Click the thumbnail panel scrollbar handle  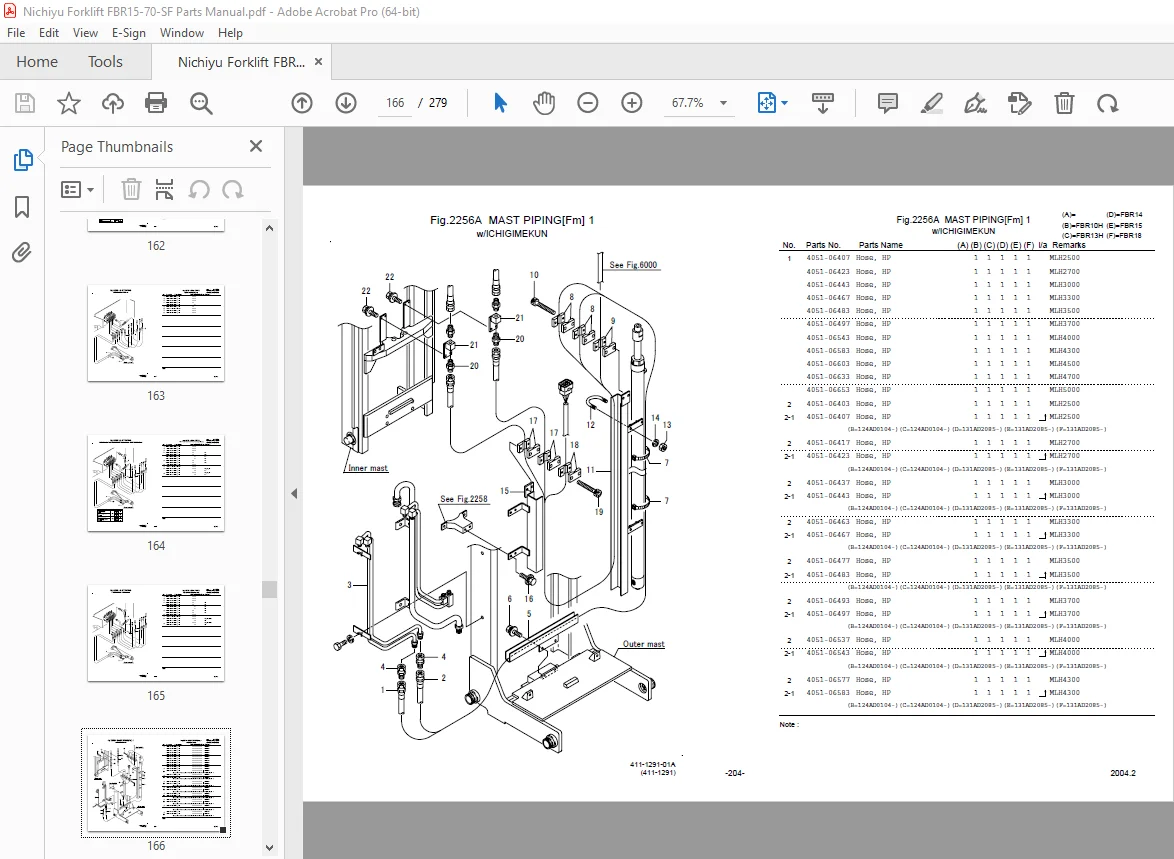point(270,589)
